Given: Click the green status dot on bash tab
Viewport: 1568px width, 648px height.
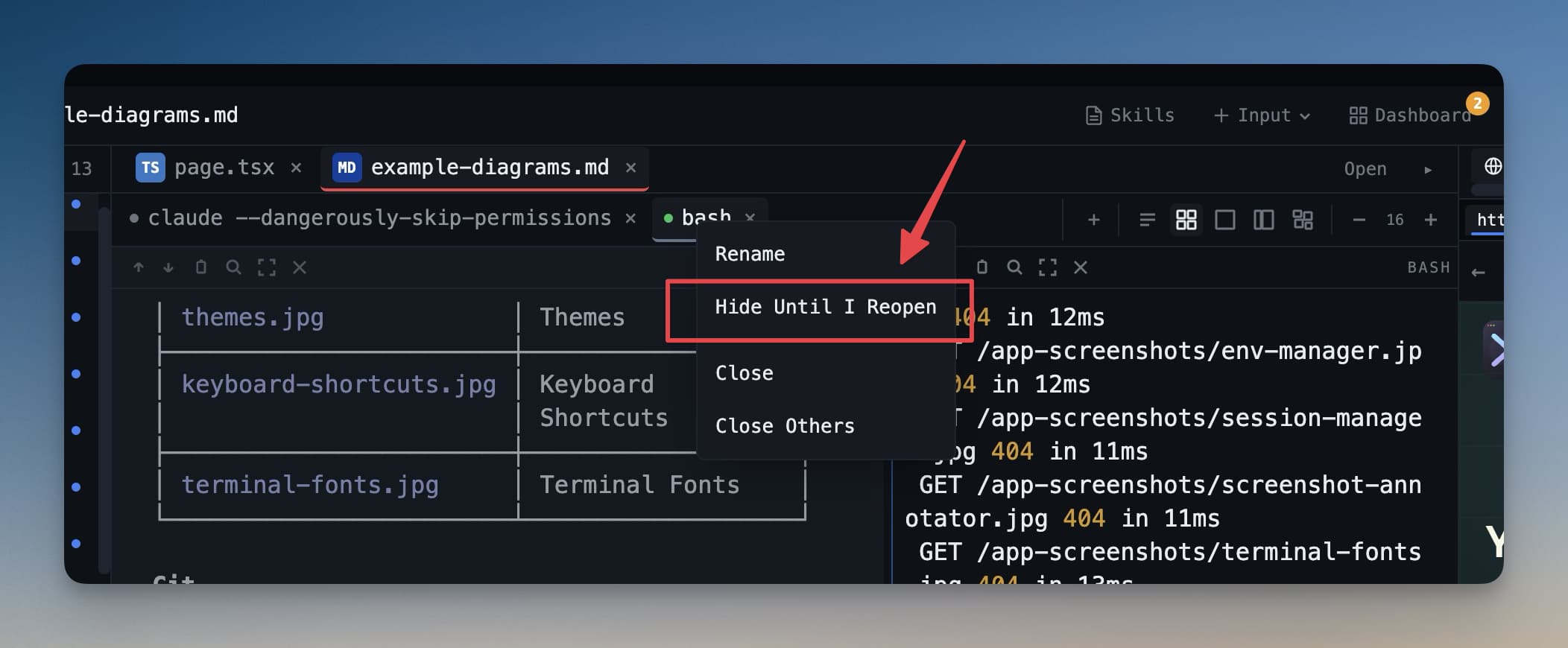Looking at the screenshot, I should [x=668, y=218].
